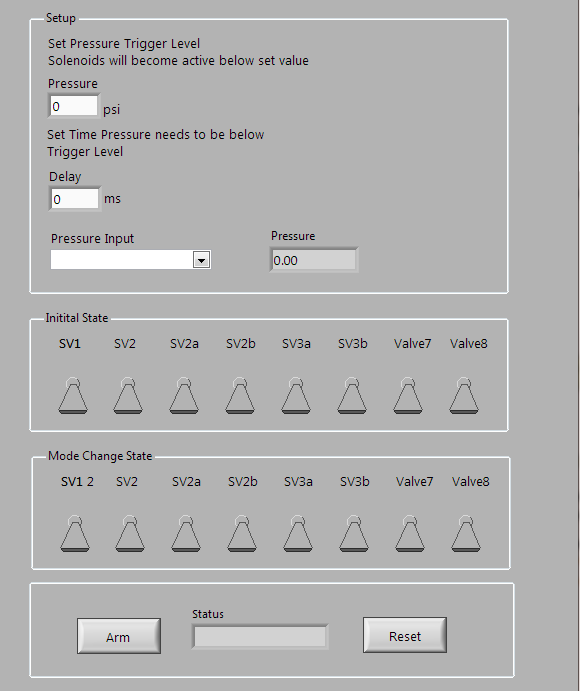
Task: Click the 'Delay' label
Action: click(65, 177)
